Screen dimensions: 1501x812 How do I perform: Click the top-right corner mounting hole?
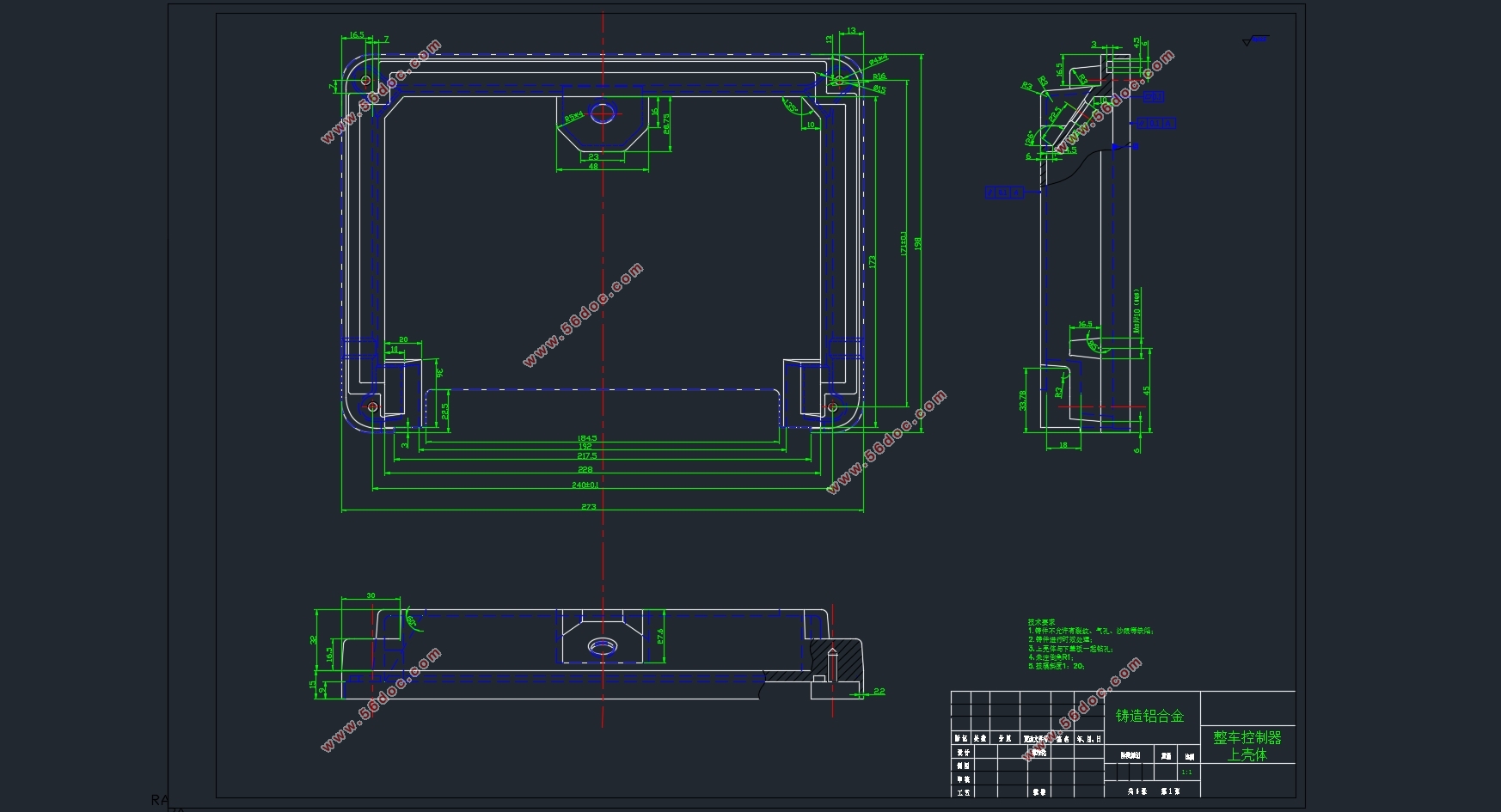tap(836, 81)
